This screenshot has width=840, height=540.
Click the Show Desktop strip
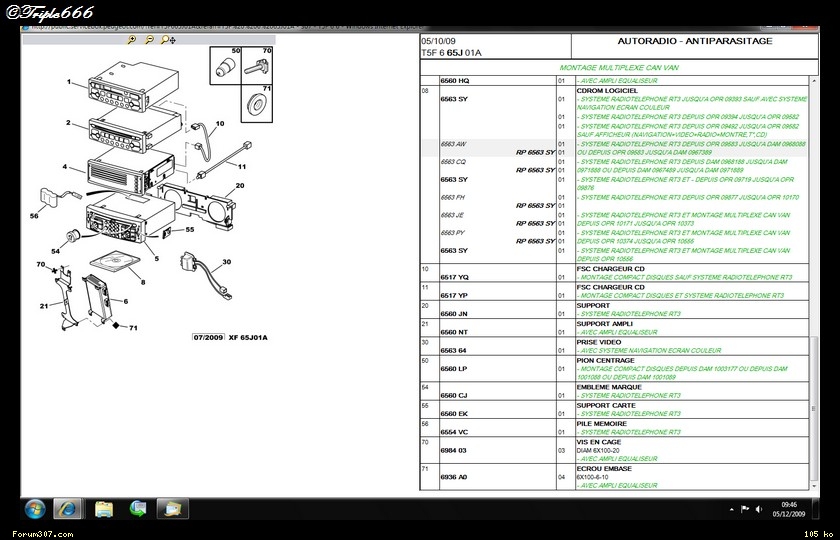coord(816,508)
